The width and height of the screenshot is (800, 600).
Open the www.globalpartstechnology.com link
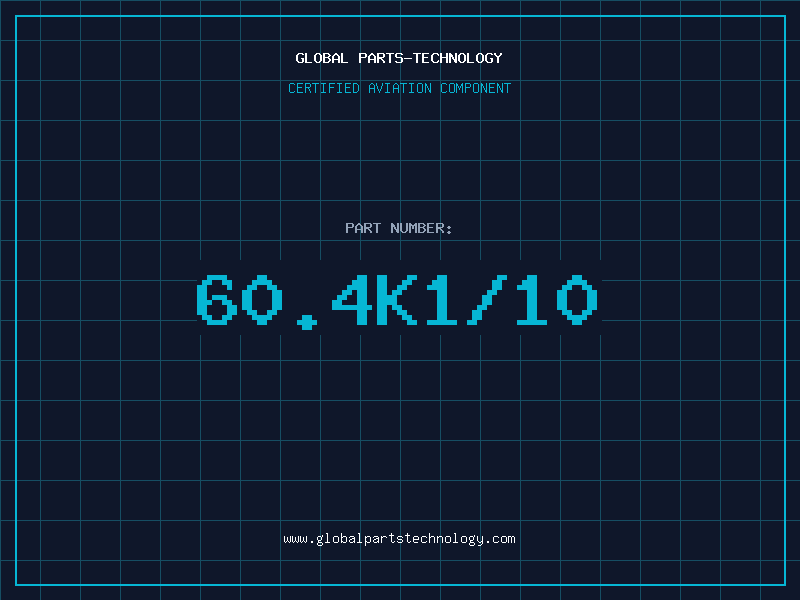click(x=399, y=539)
